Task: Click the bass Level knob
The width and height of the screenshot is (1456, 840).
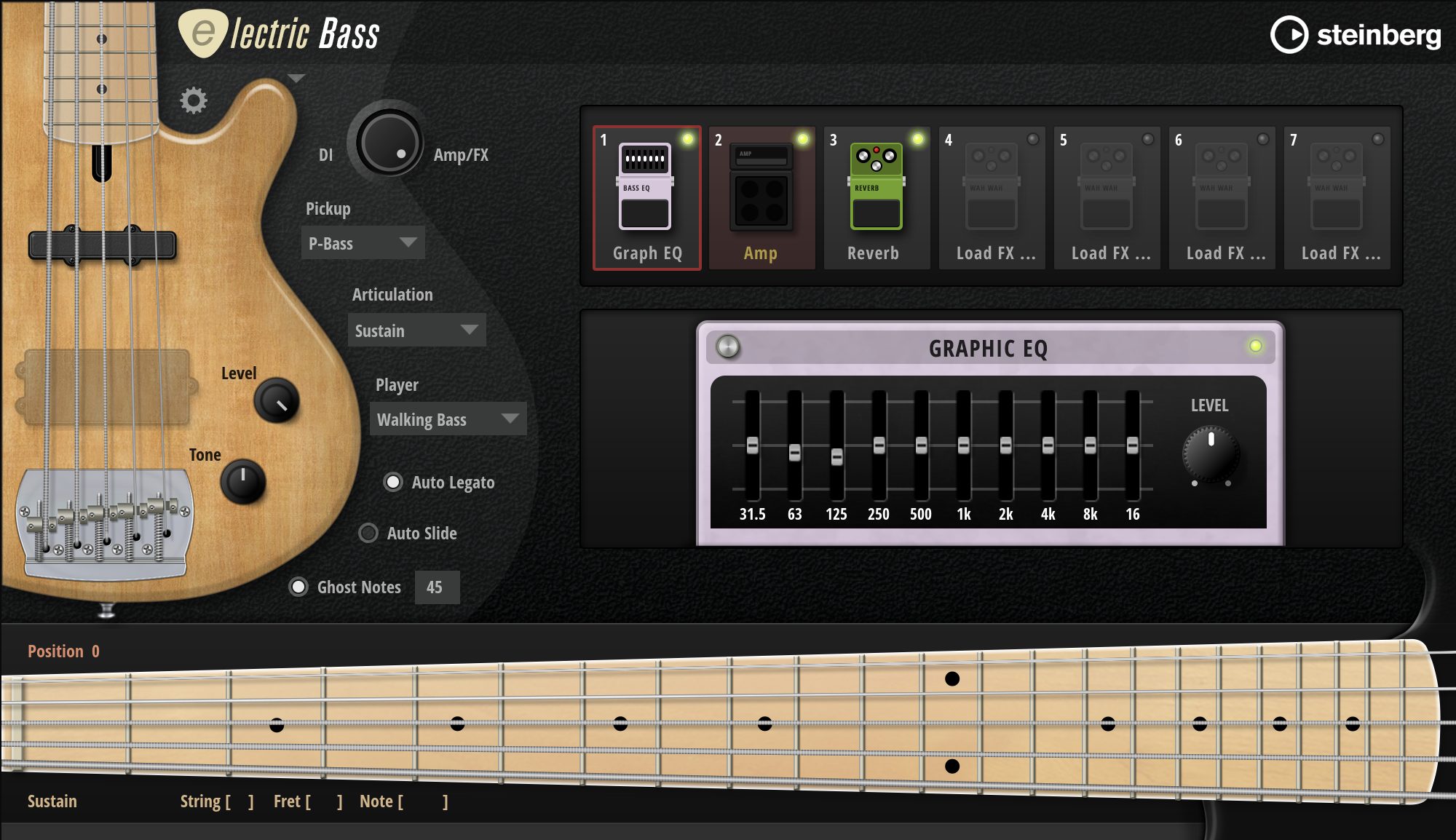Action: coord(277,400)
